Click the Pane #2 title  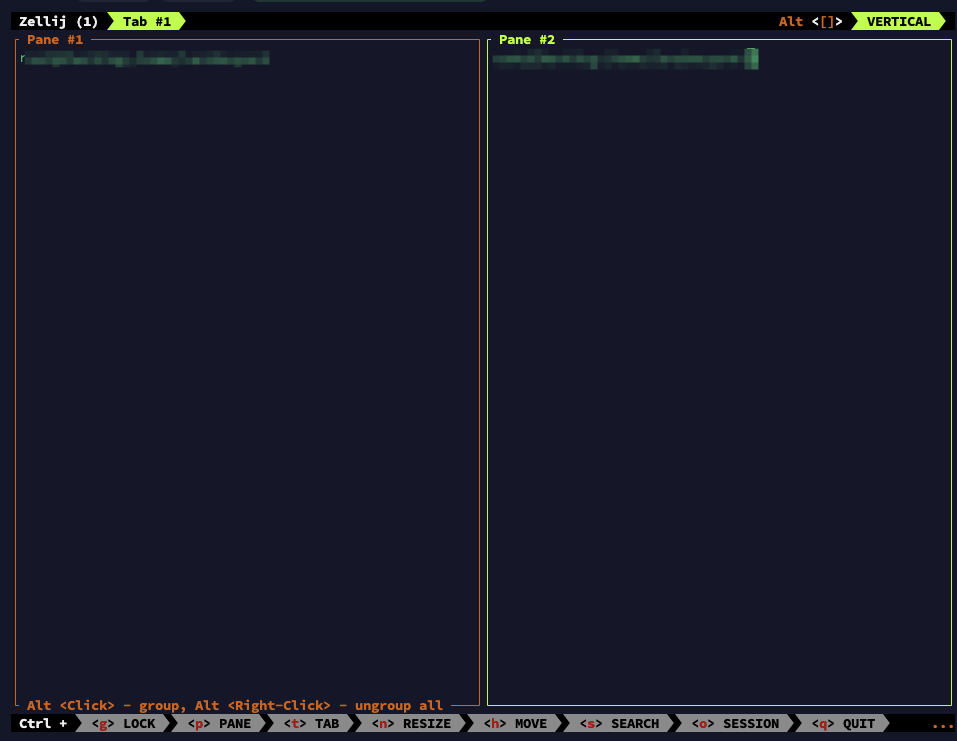point(526,40)
